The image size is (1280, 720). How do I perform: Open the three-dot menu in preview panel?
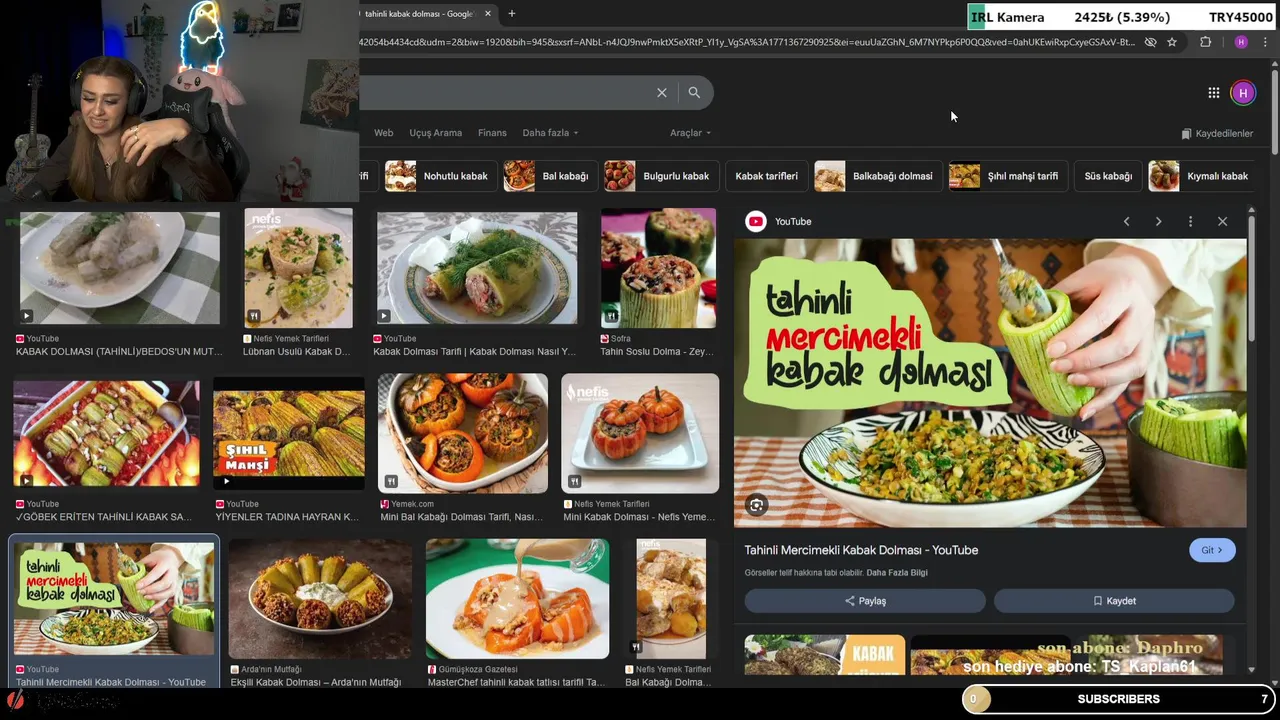1190,221
